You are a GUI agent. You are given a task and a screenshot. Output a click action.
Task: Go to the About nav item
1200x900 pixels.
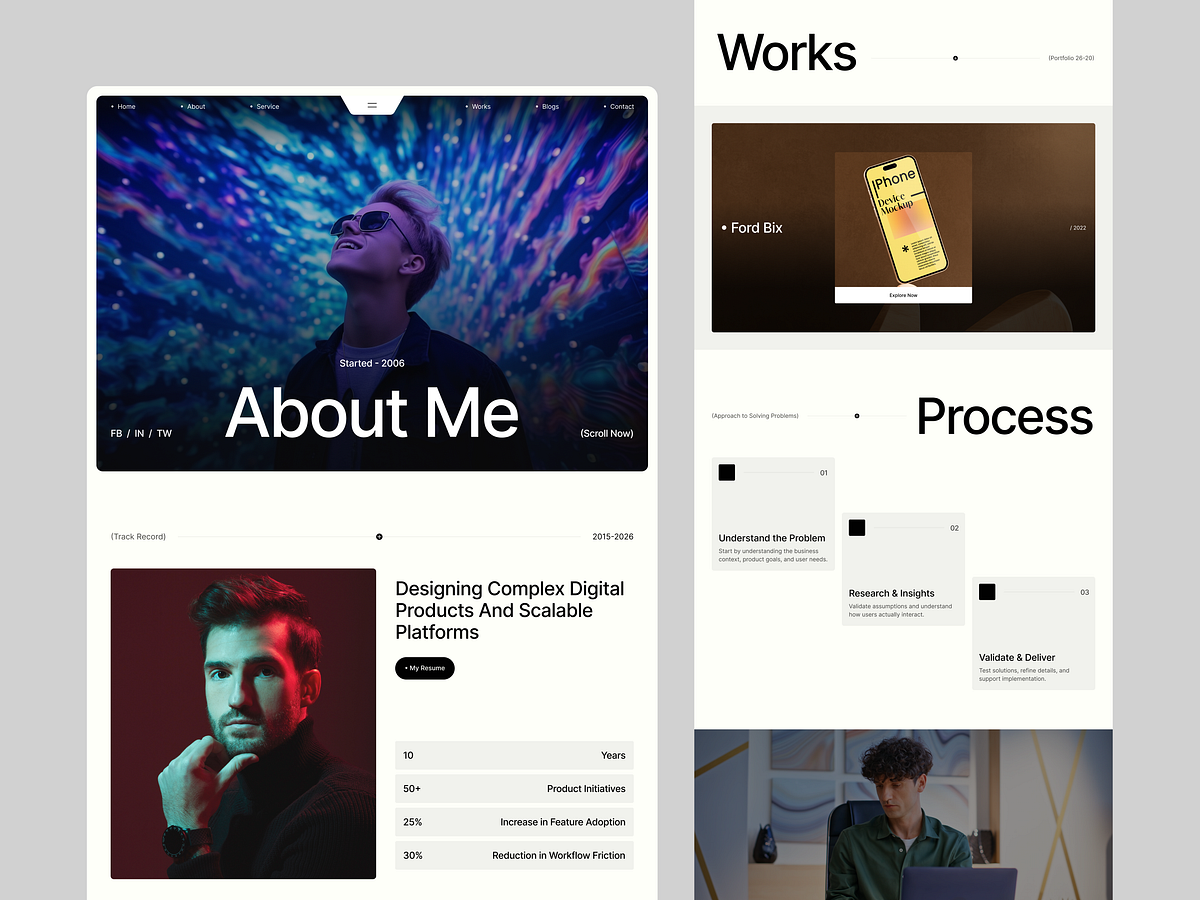point(193,106)
